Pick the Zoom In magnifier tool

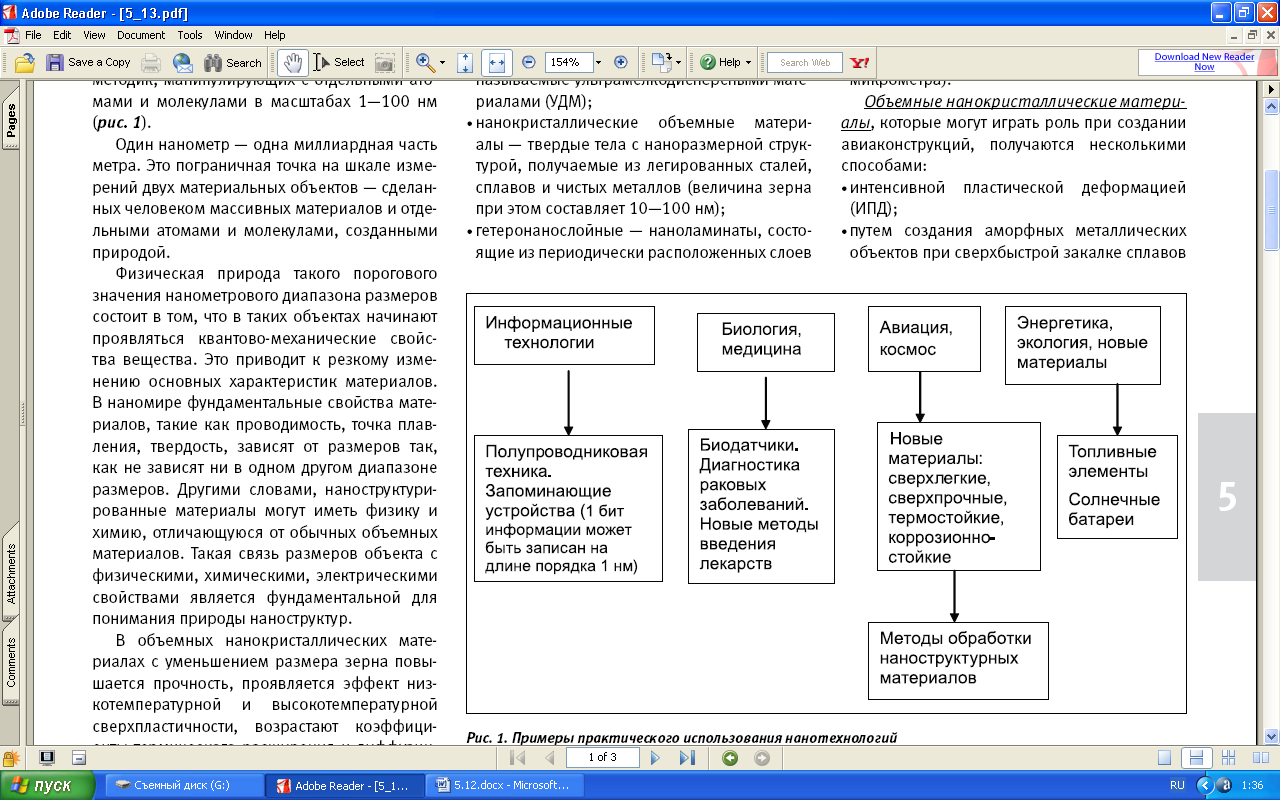coord(425,62)
